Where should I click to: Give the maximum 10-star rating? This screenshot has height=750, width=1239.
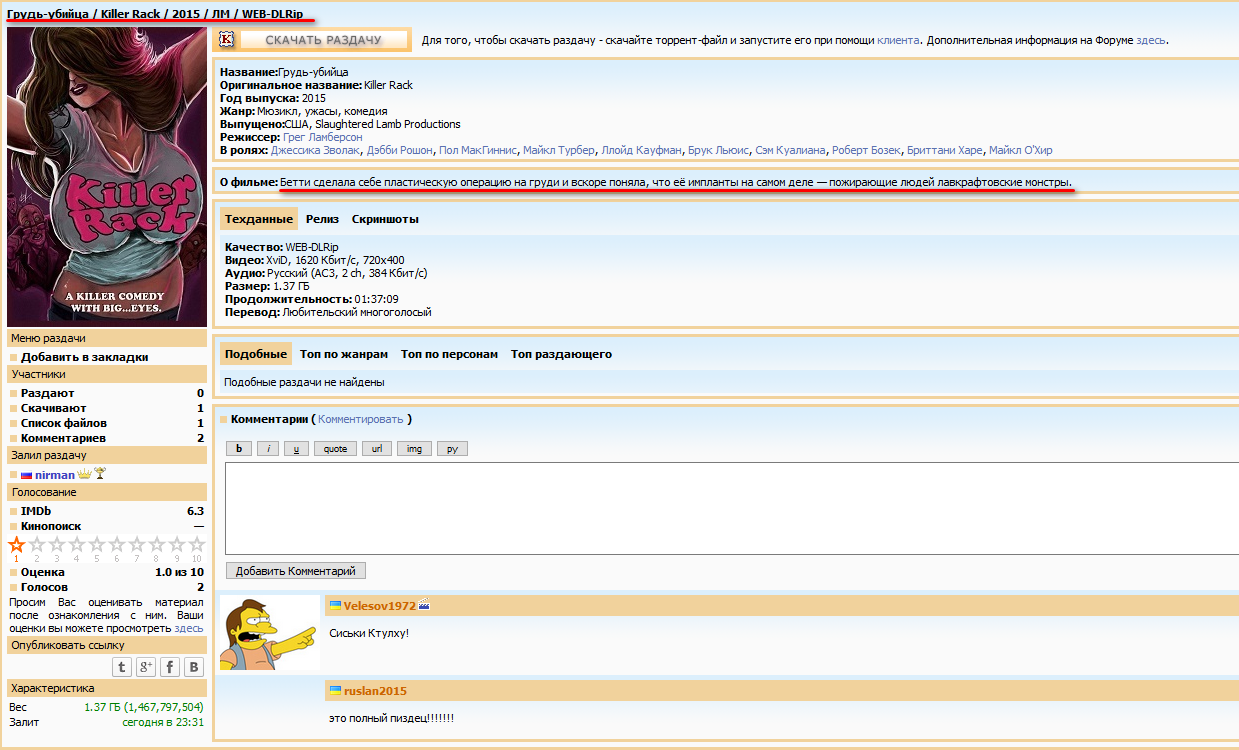[x=197, y=545]
